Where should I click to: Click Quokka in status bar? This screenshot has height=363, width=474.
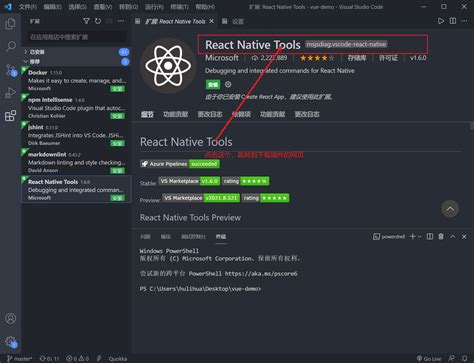pyautogui.click(x=118, y=359)
